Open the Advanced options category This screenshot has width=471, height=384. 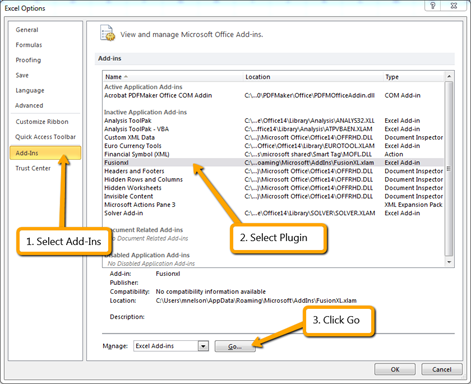(x=29, y=105)
